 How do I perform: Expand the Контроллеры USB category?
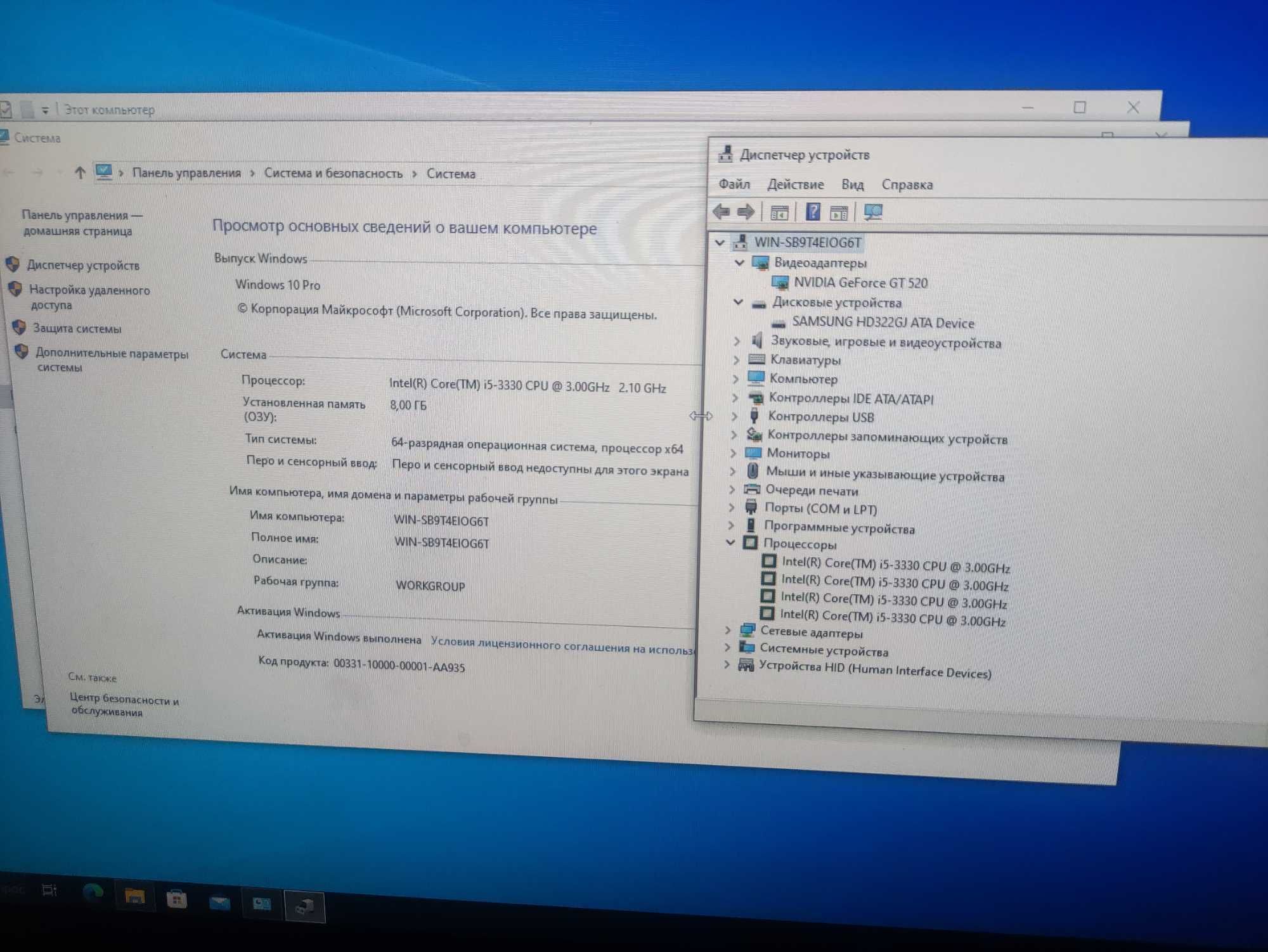[734, 416]
